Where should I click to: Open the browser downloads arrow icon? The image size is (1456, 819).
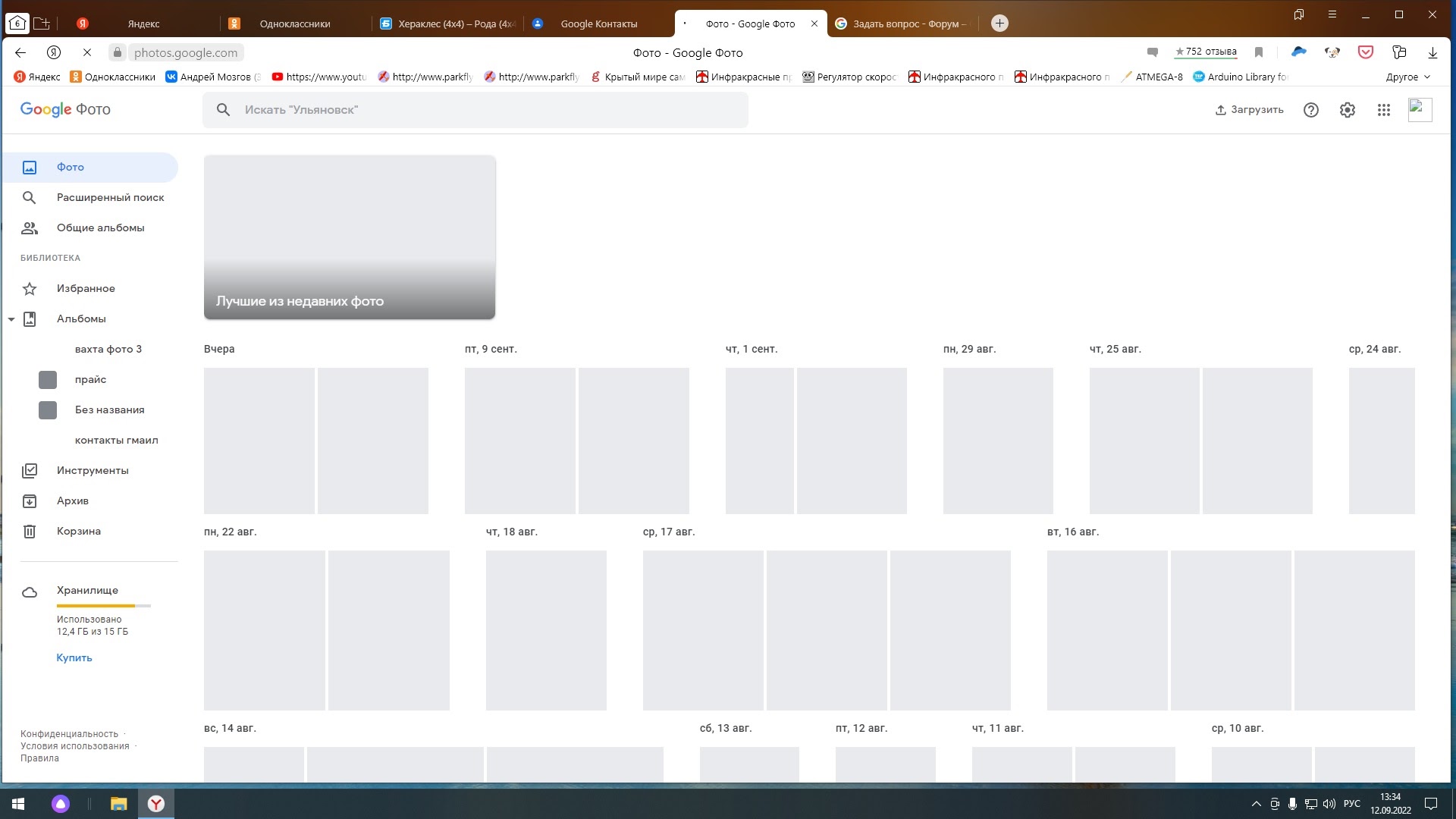1432,52
